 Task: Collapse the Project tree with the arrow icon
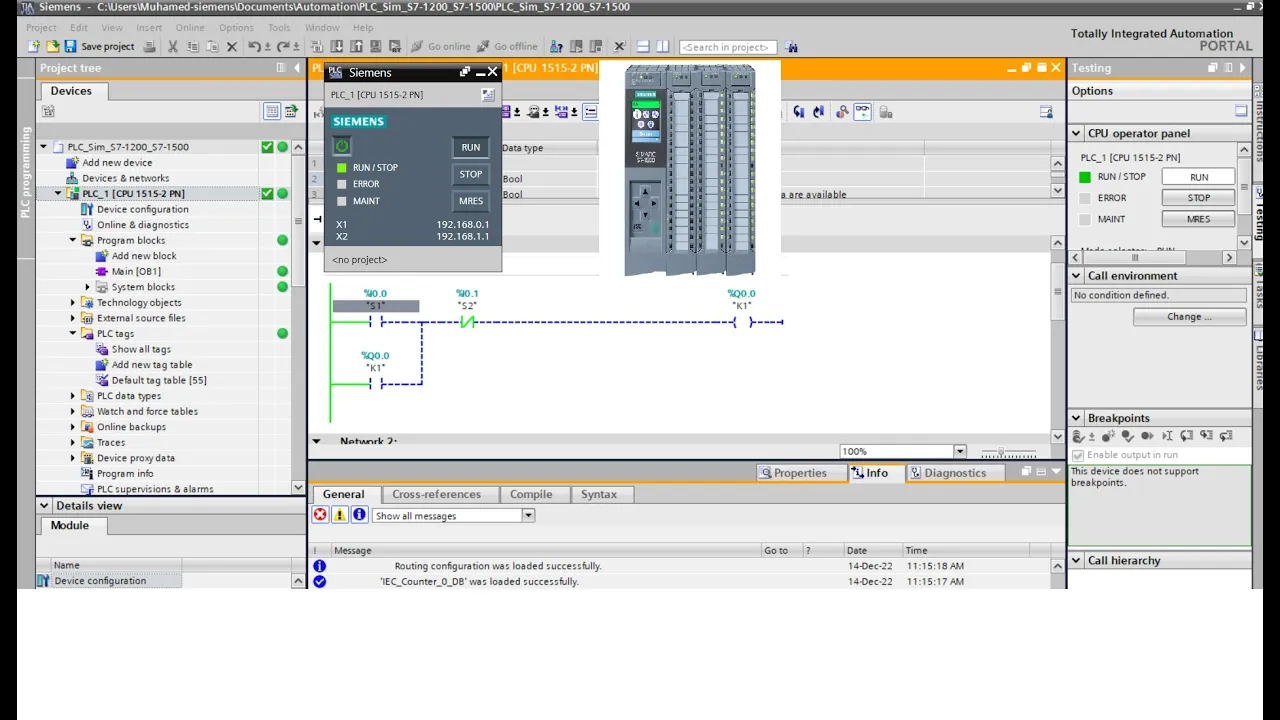pos(297,68)
